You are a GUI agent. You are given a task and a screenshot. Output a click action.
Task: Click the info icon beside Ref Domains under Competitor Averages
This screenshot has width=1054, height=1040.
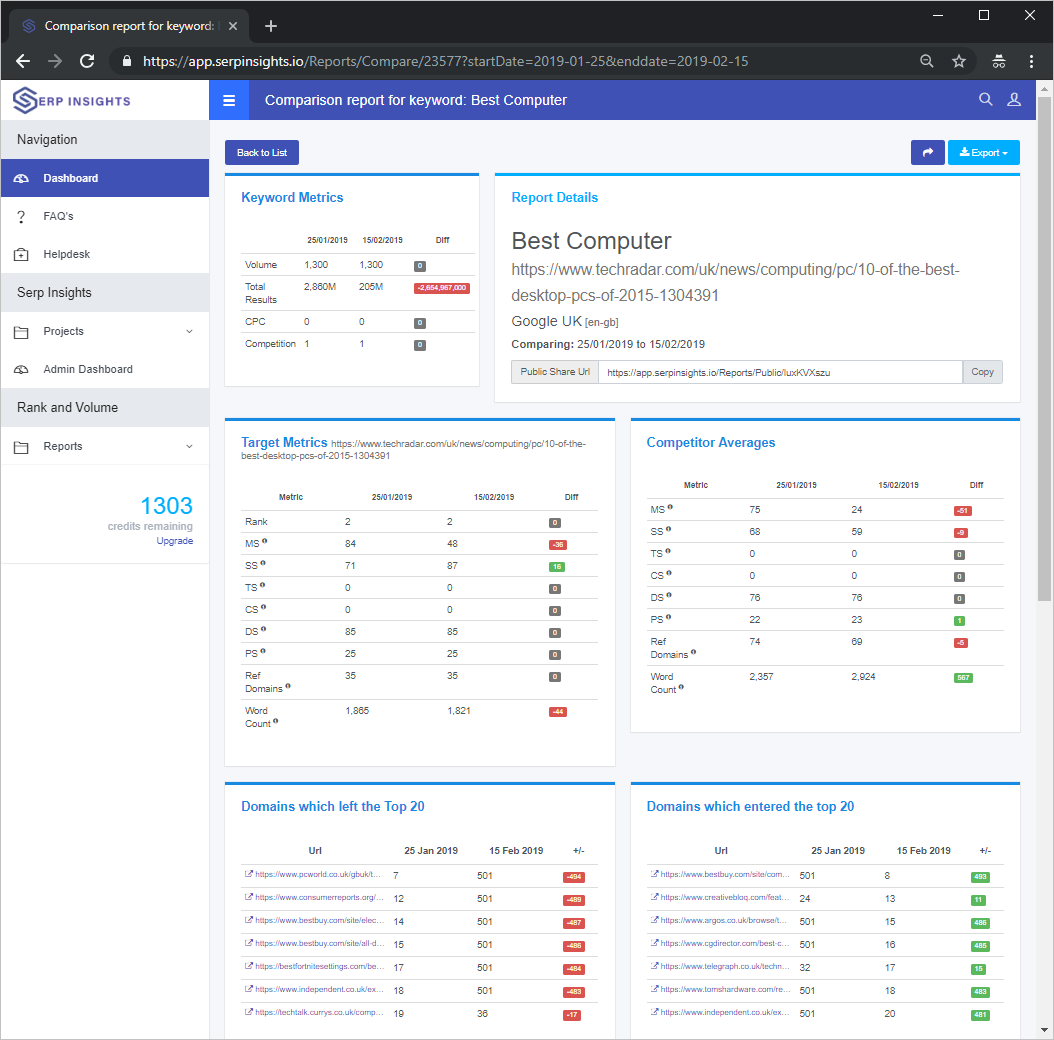click(x=693, y=654)
